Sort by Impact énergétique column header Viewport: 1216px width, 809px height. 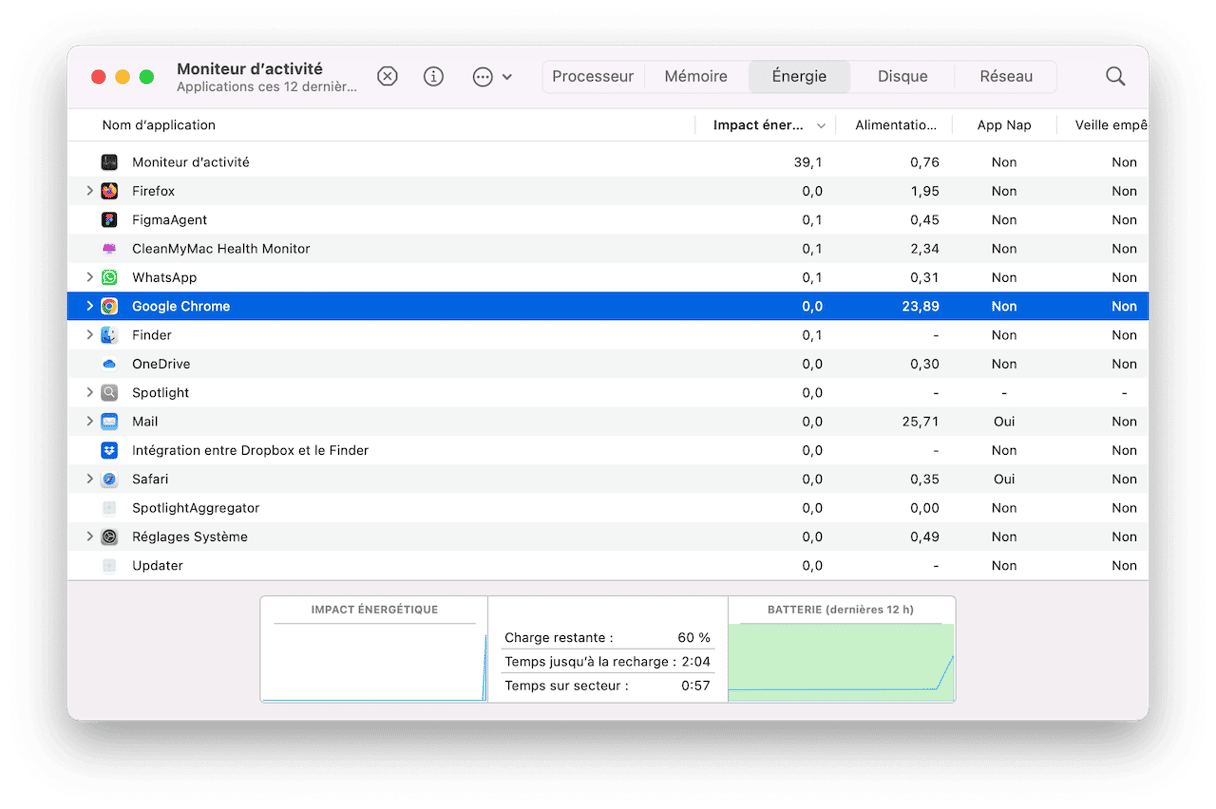pos(766,125)
